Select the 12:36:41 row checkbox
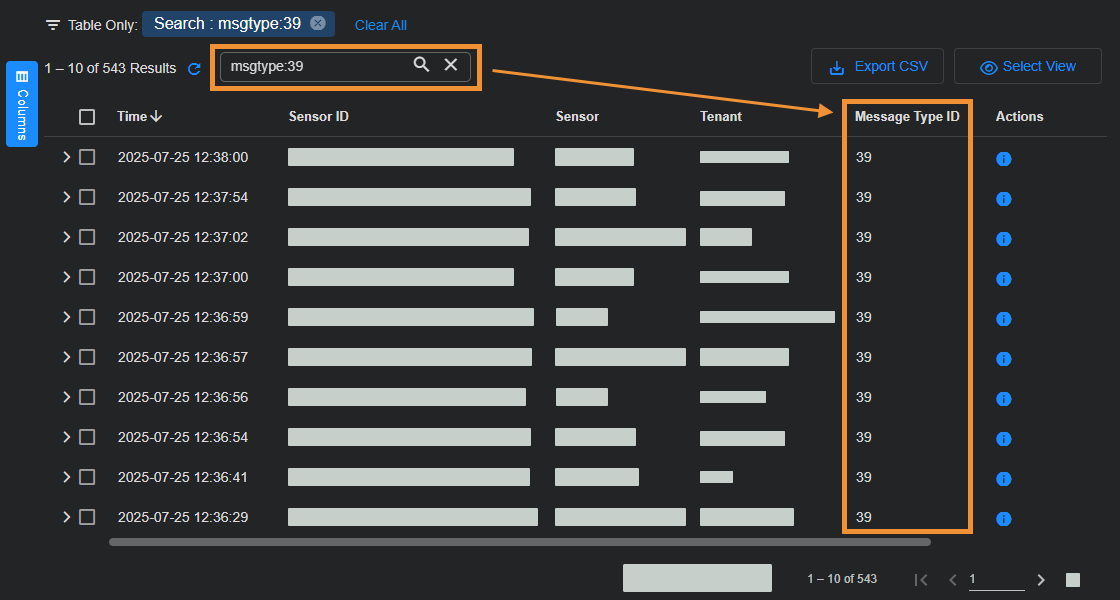Screen dimensions: 1120x600 click(87, 478)
